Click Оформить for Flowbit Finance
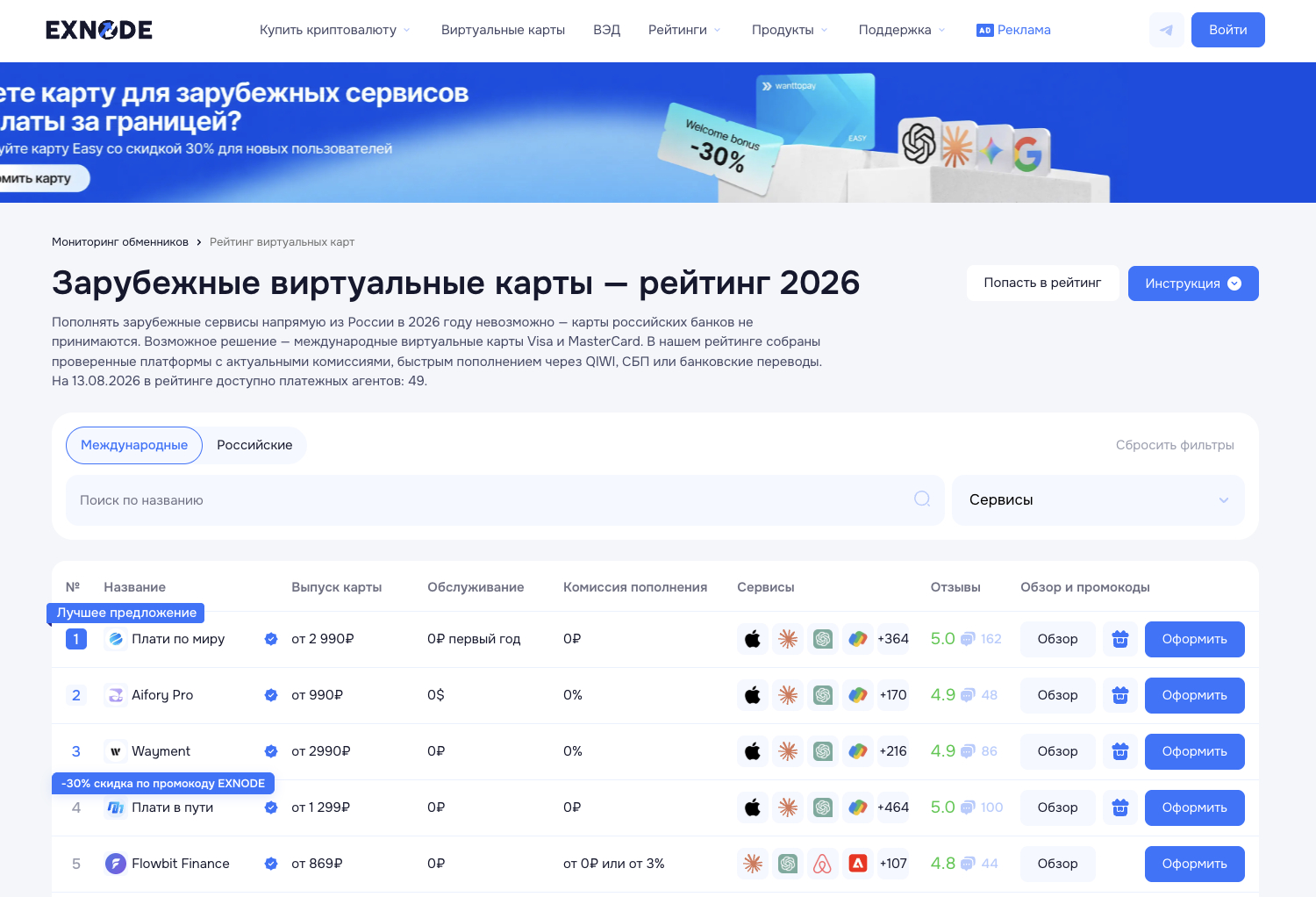Image resolution: width=1316 pixels, height=897 pixels. [1195, 864]
